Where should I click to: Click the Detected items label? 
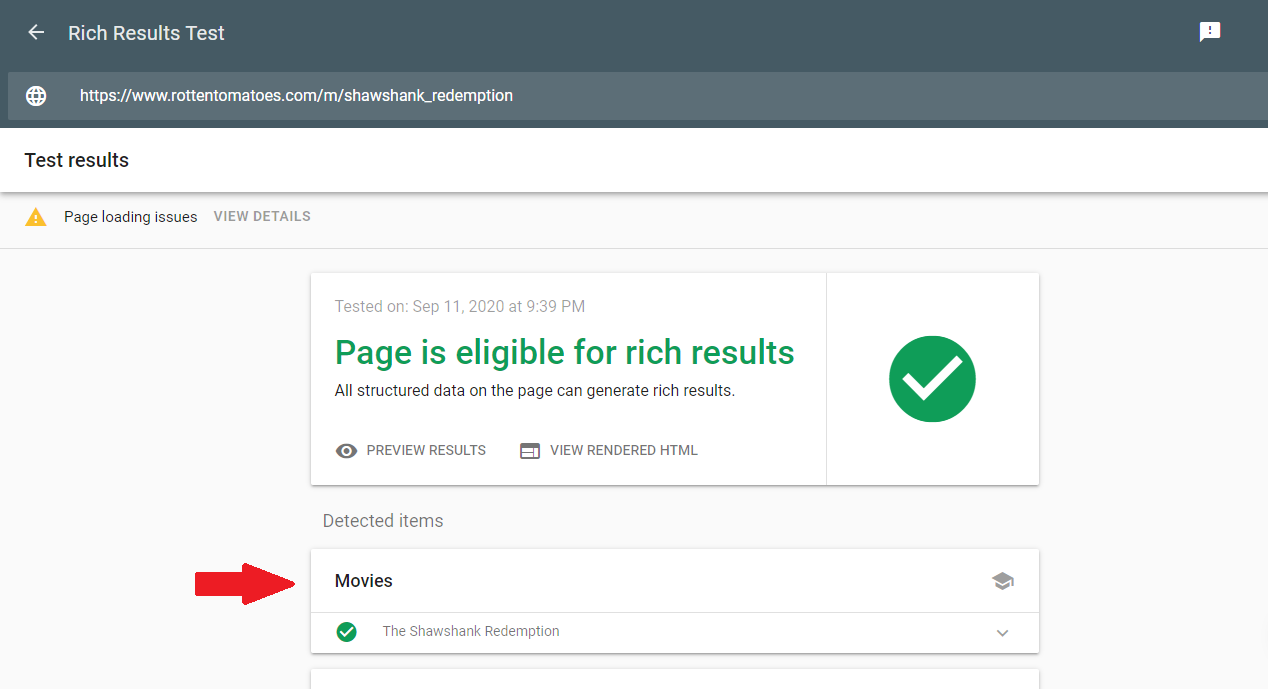click(x=383, y=521)
